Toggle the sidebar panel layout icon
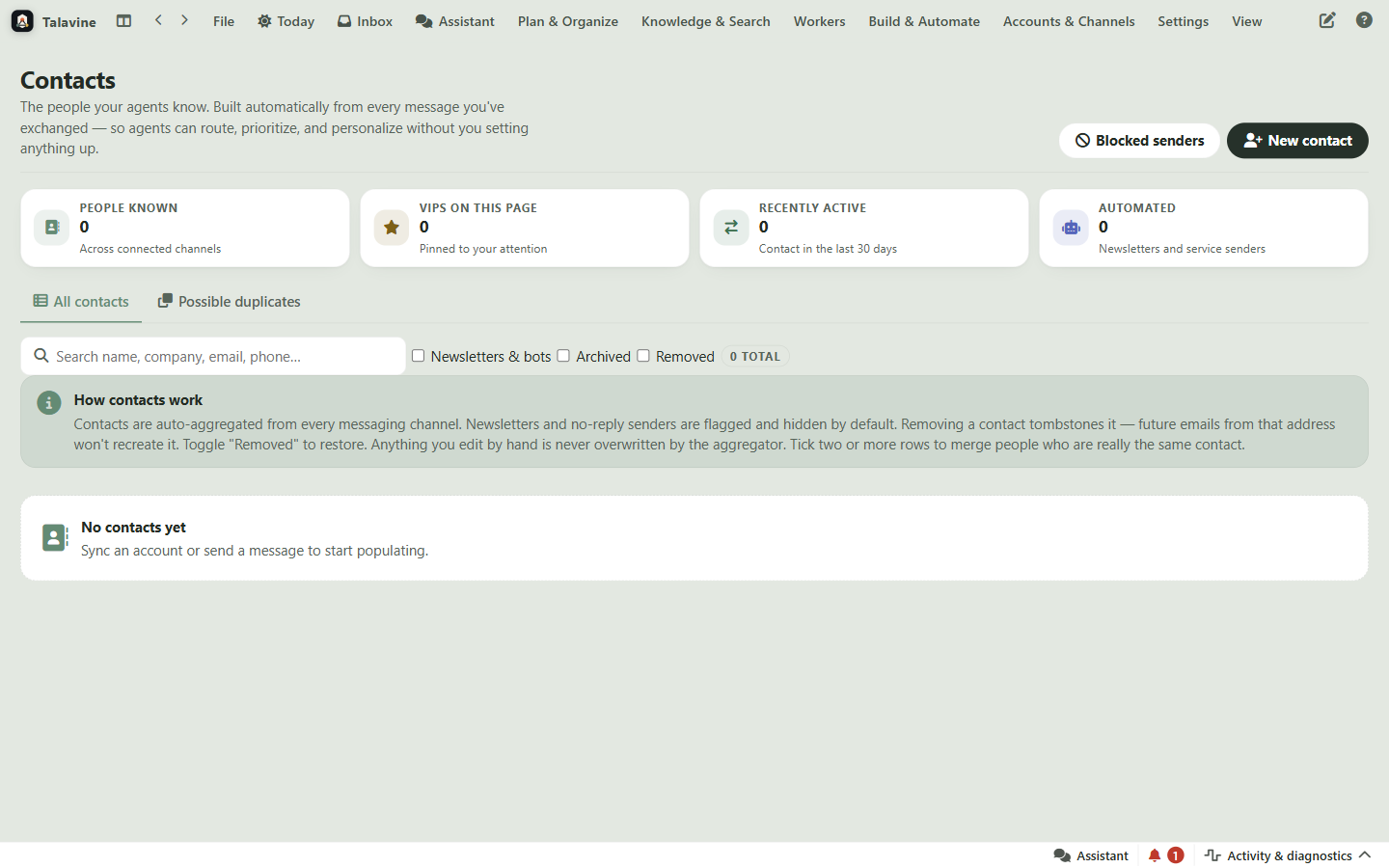The width and height of the screenshot is (1389, 868). point(123,20)
